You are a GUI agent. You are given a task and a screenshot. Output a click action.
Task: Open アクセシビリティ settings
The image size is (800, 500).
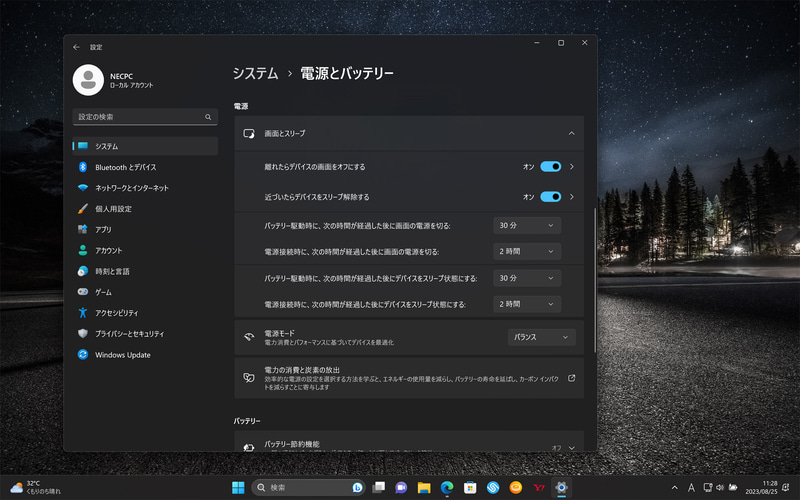pyautogui.click(x=145, y=313)
